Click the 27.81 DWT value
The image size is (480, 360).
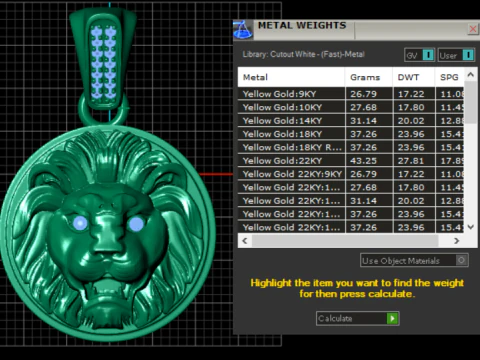tap(411, 161)
